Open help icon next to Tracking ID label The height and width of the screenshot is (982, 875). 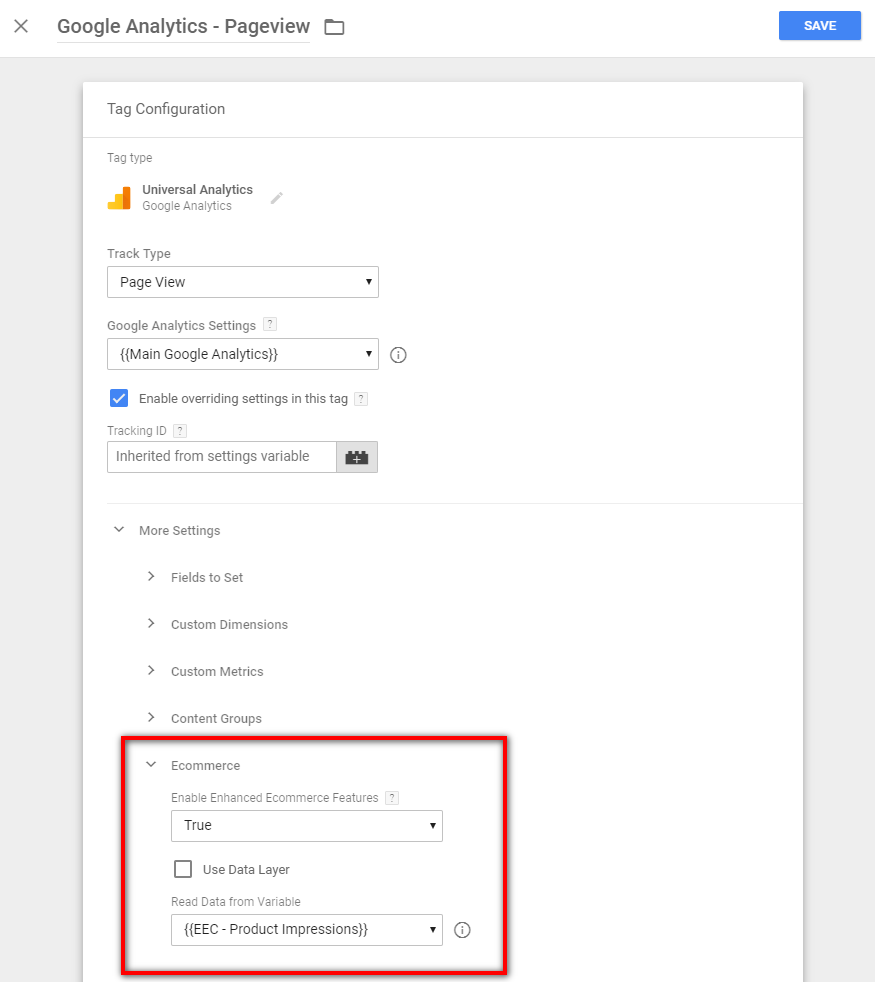[180, 431]
